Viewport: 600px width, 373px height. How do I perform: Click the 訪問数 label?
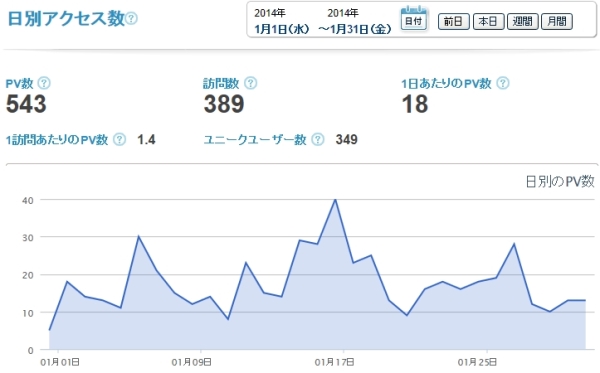tap(221, 83)
